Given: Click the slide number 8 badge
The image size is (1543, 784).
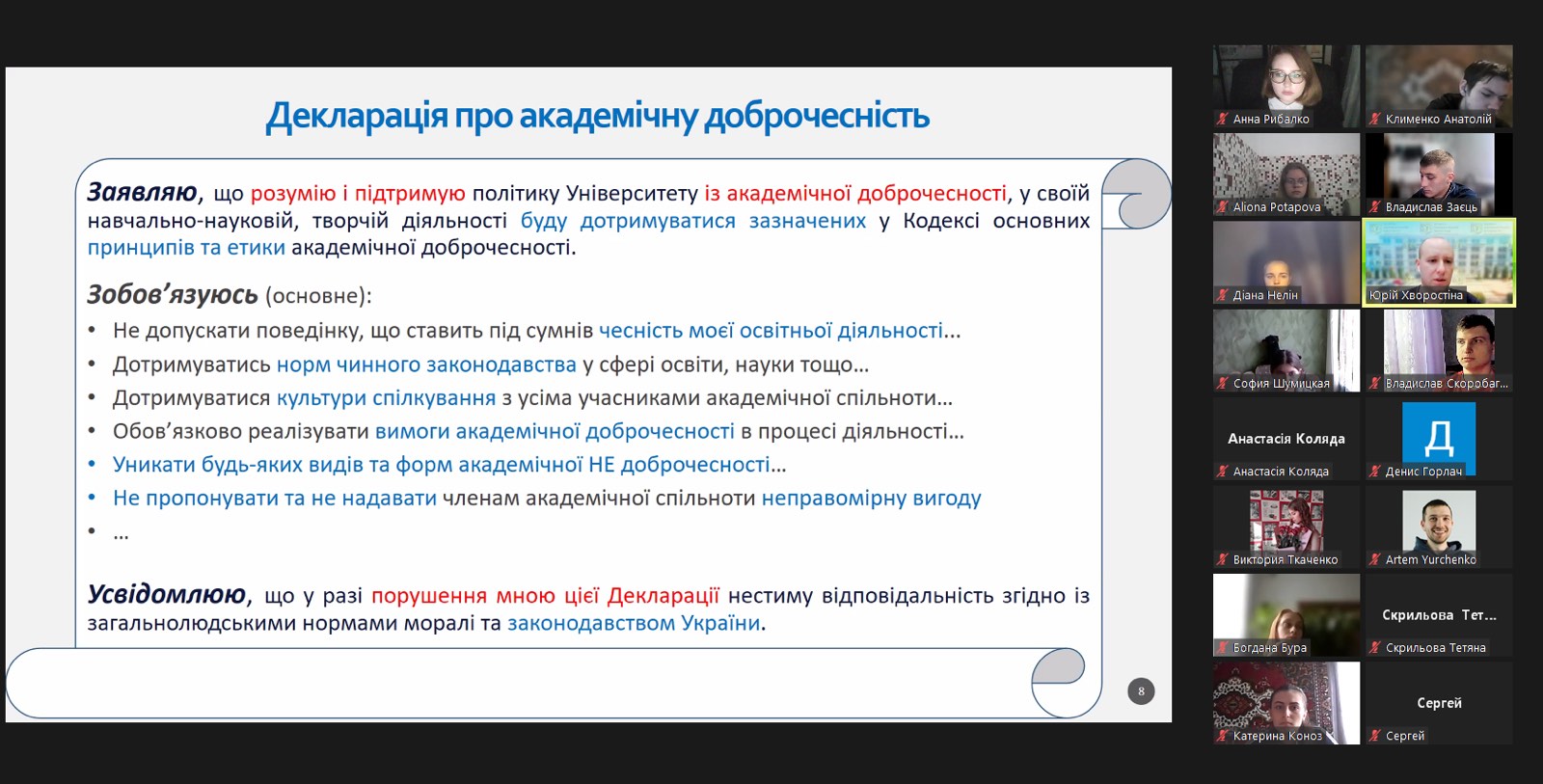Looking at the screenshot, I should point(1141,690).
